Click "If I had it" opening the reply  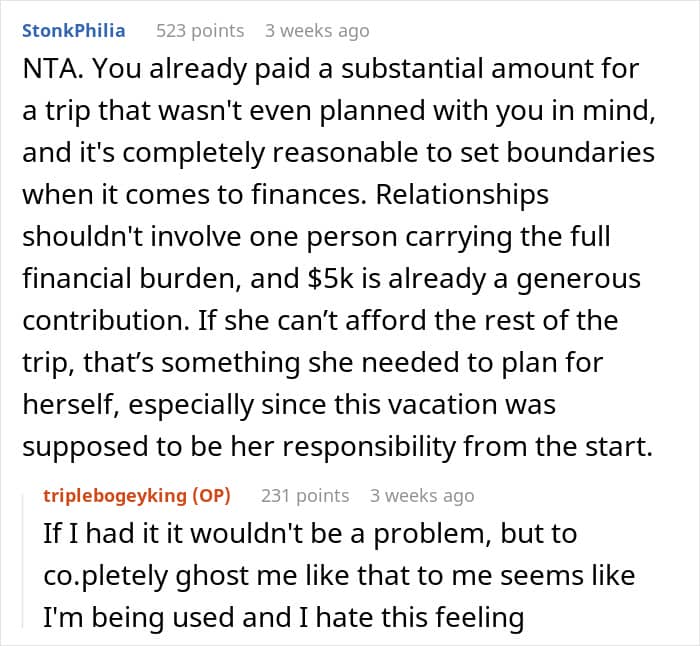click(98, 533)
